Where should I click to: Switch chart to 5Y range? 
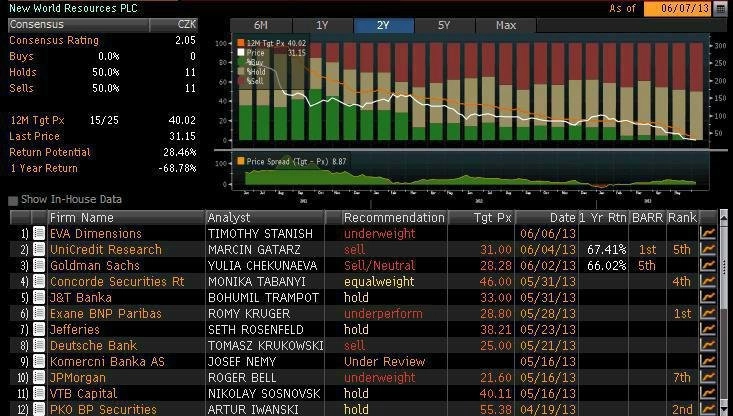click(445, 25)
